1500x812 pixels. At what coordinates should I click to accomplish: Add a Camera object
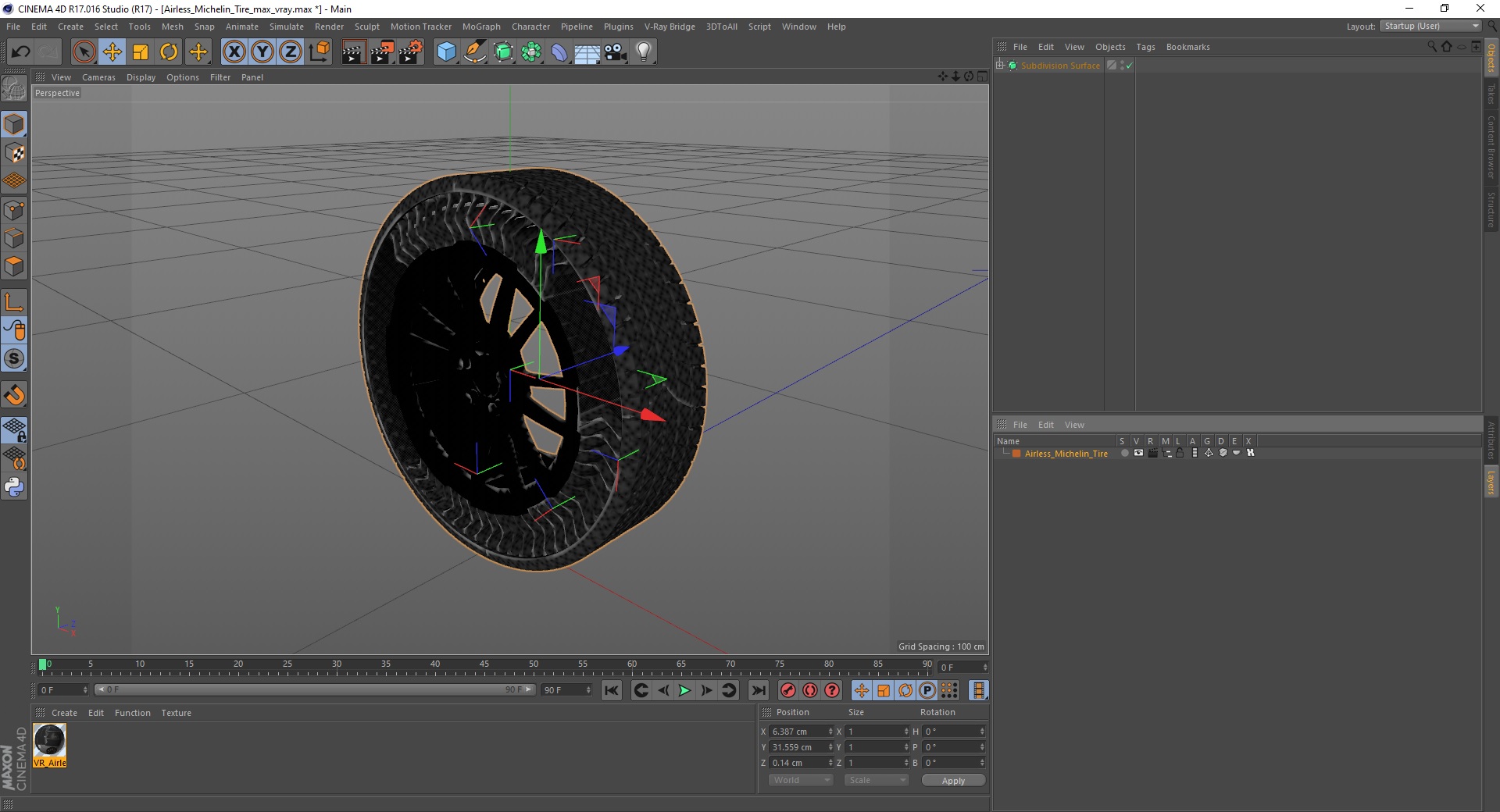click(x=616, y=52)
